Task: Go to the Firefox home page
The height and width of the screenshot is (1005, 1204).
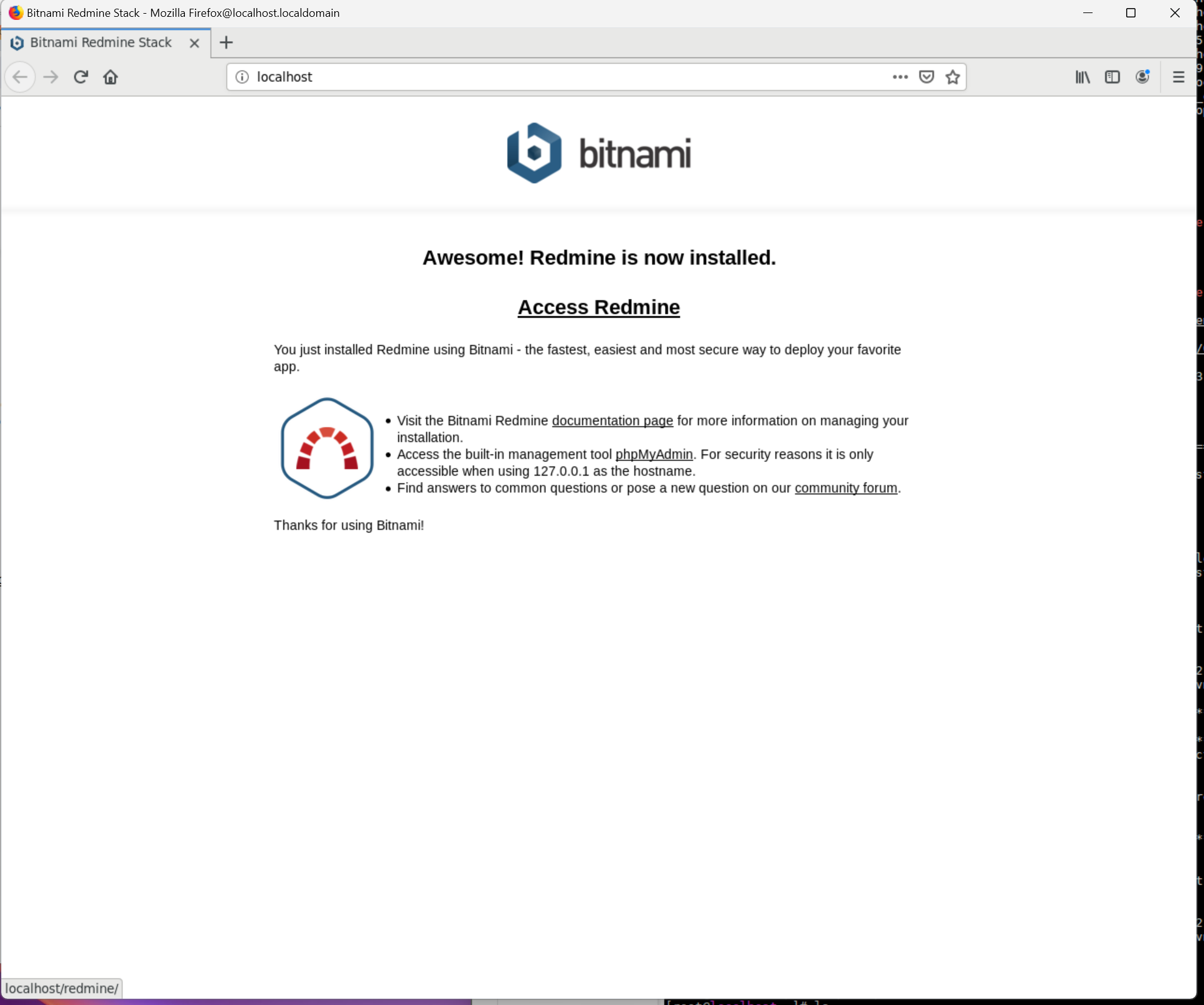Action: point(111,77)
